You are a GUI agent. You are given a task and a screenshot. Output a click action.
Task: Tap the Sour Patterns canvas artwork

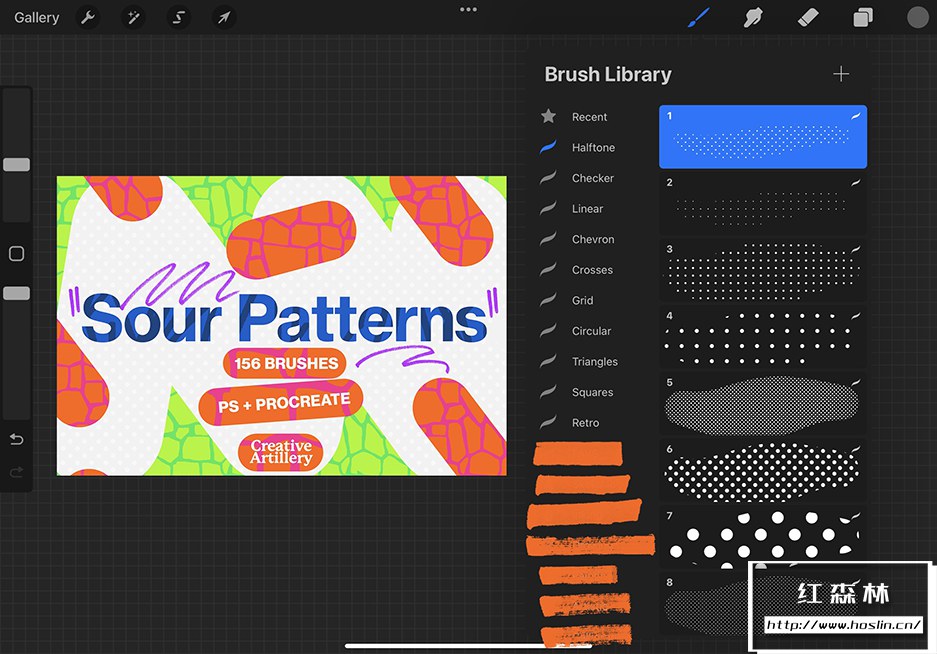(281, 326)
